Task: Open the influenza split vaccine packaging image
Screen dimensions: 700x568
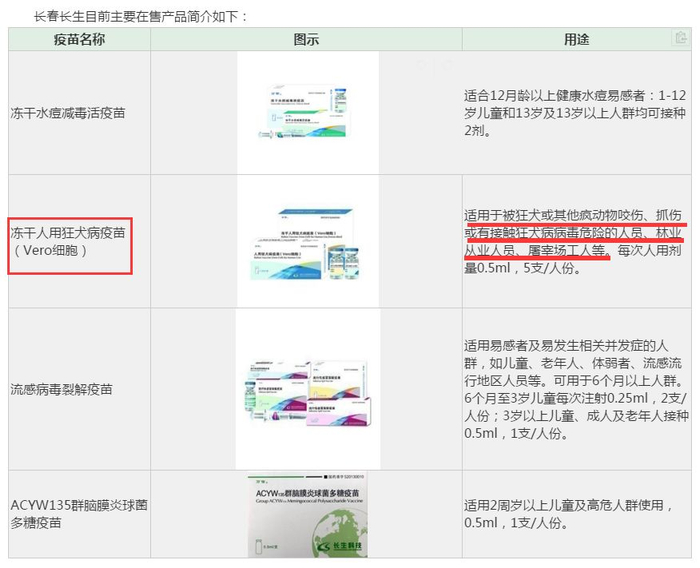Action: point(308,389)
